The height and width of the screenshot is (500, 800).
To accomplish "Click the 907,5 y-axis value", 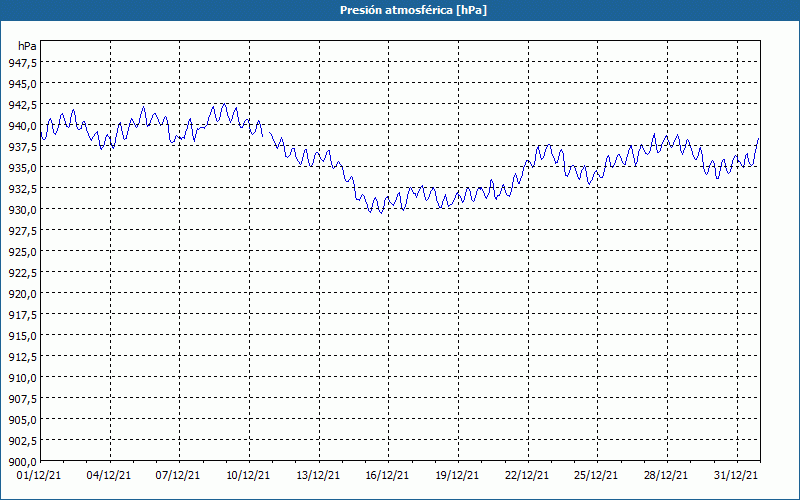I will click(x=22, y=399).
